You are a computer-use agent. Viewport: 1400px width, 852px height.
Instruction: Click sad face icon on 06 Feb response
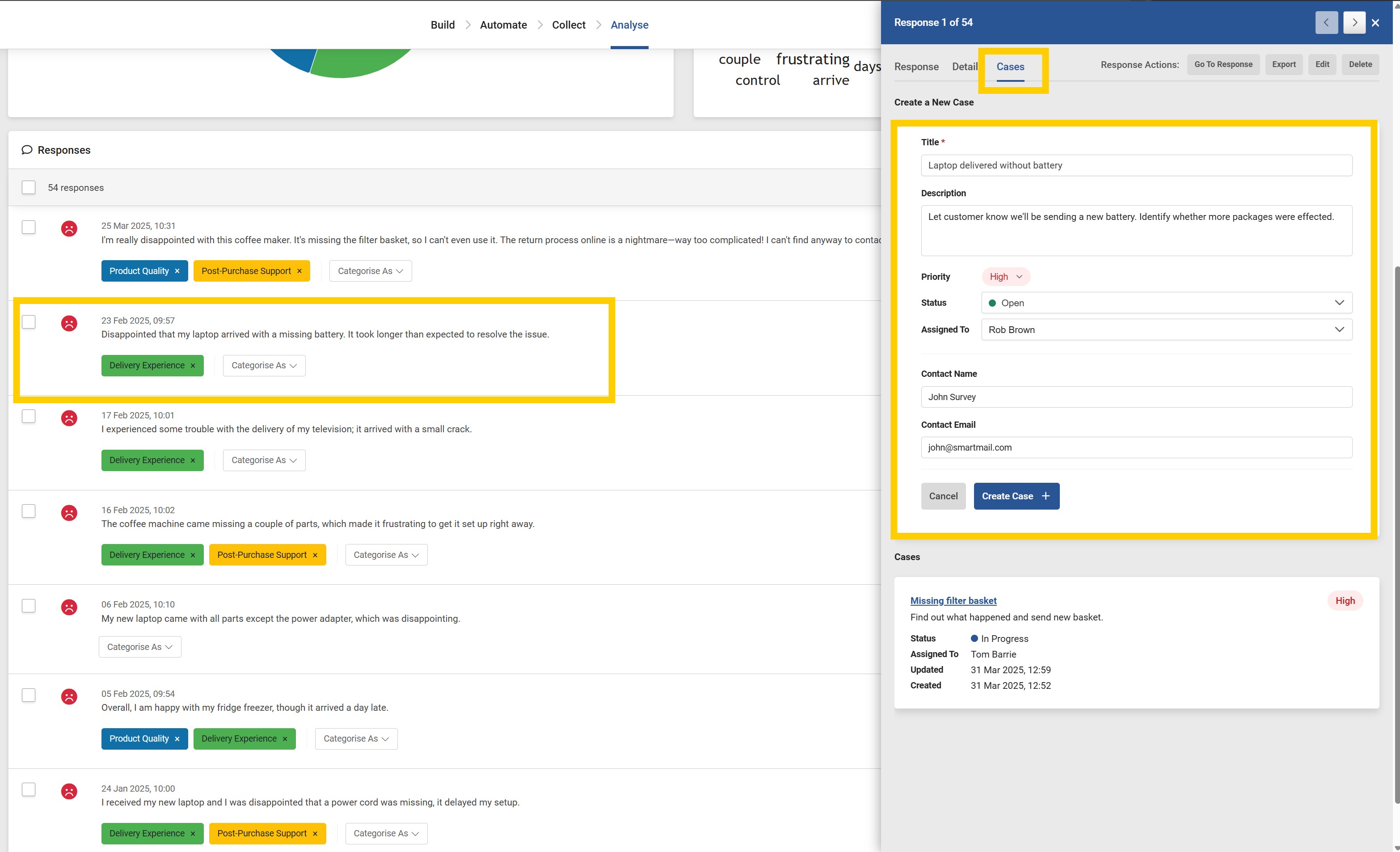pyautogui.click(x=69, y=607)
